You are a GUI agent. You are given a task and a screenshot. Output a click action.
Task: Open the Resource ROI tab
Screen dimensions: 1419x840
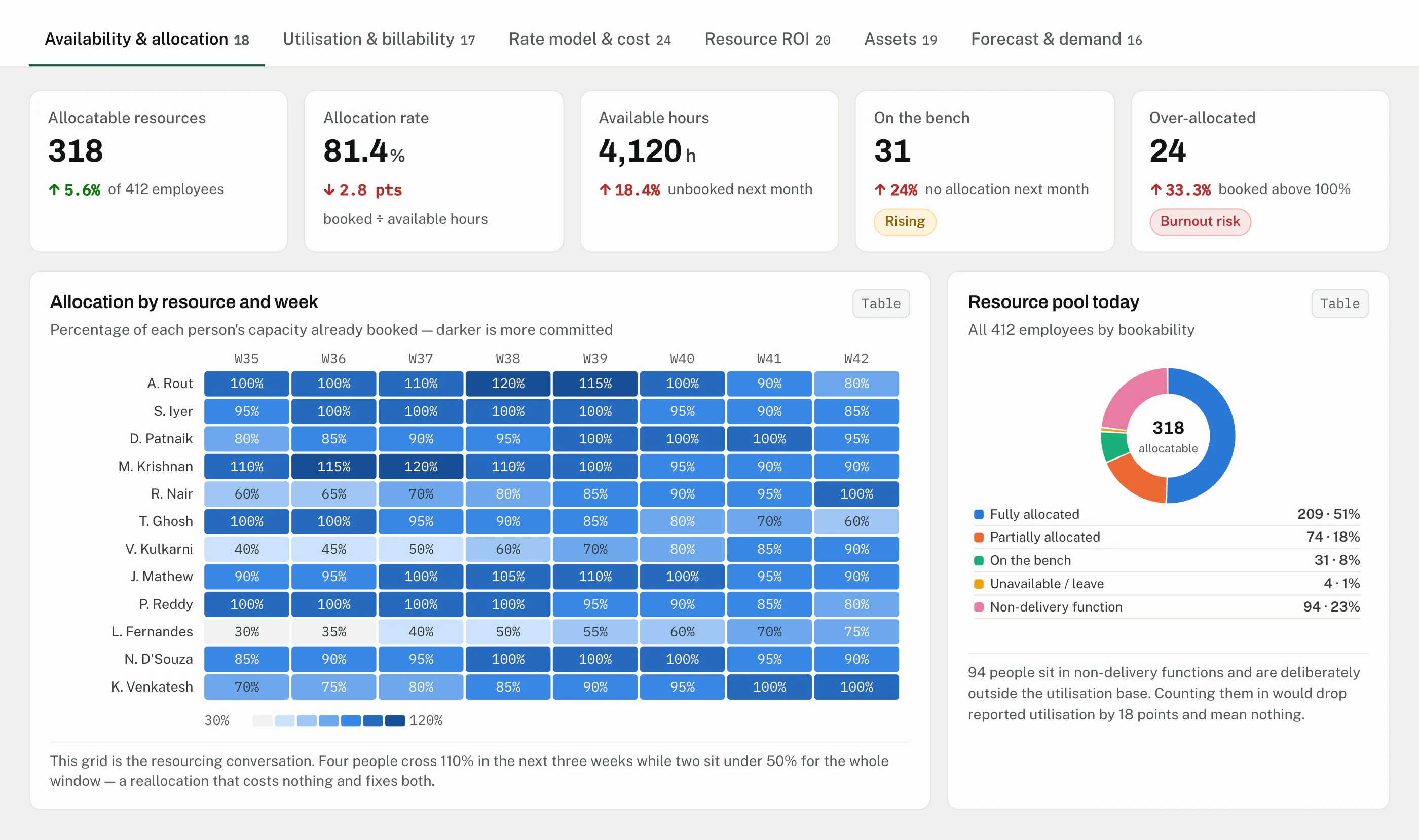[767, 39]
